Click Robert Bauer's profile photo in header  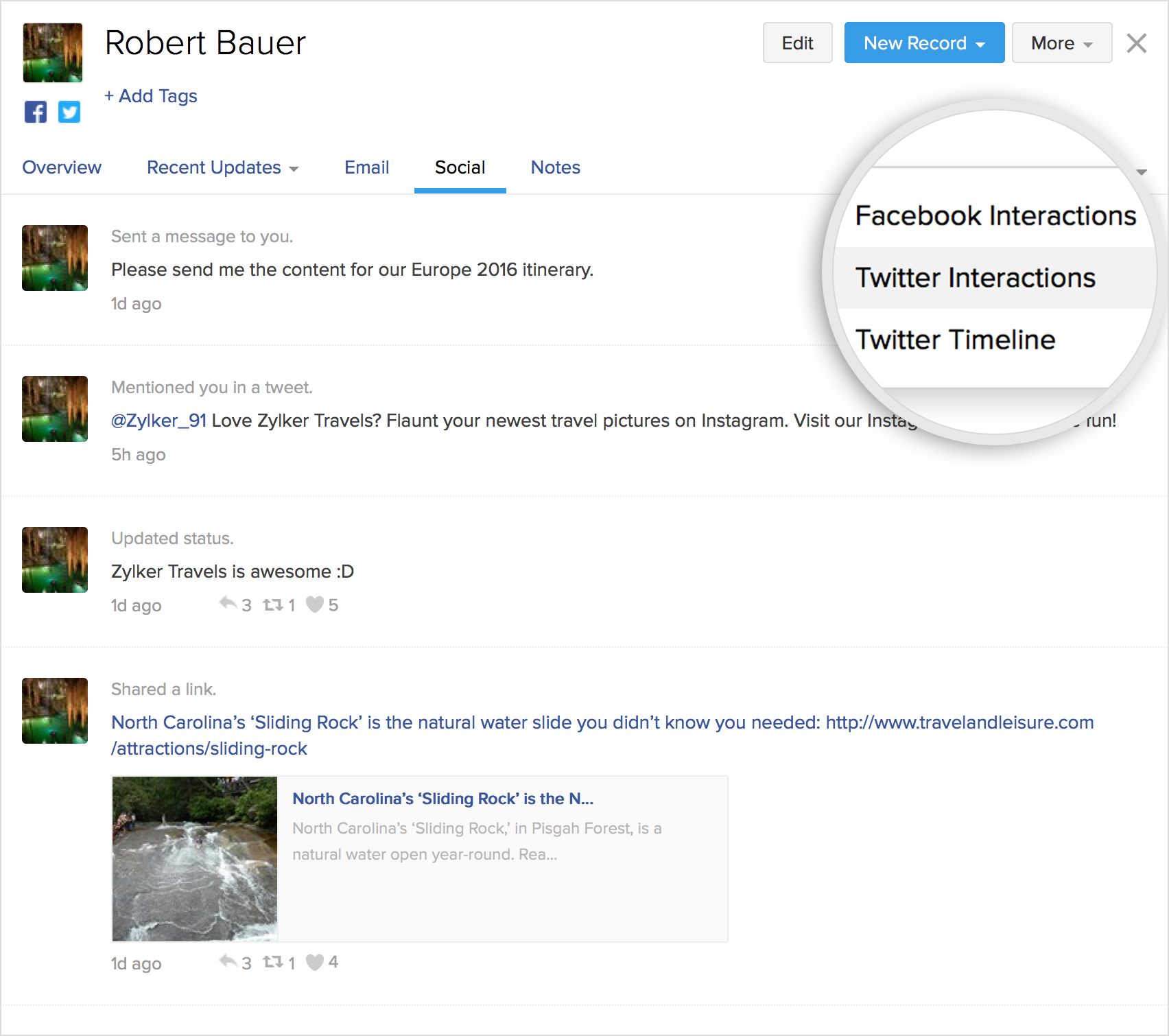53,53
